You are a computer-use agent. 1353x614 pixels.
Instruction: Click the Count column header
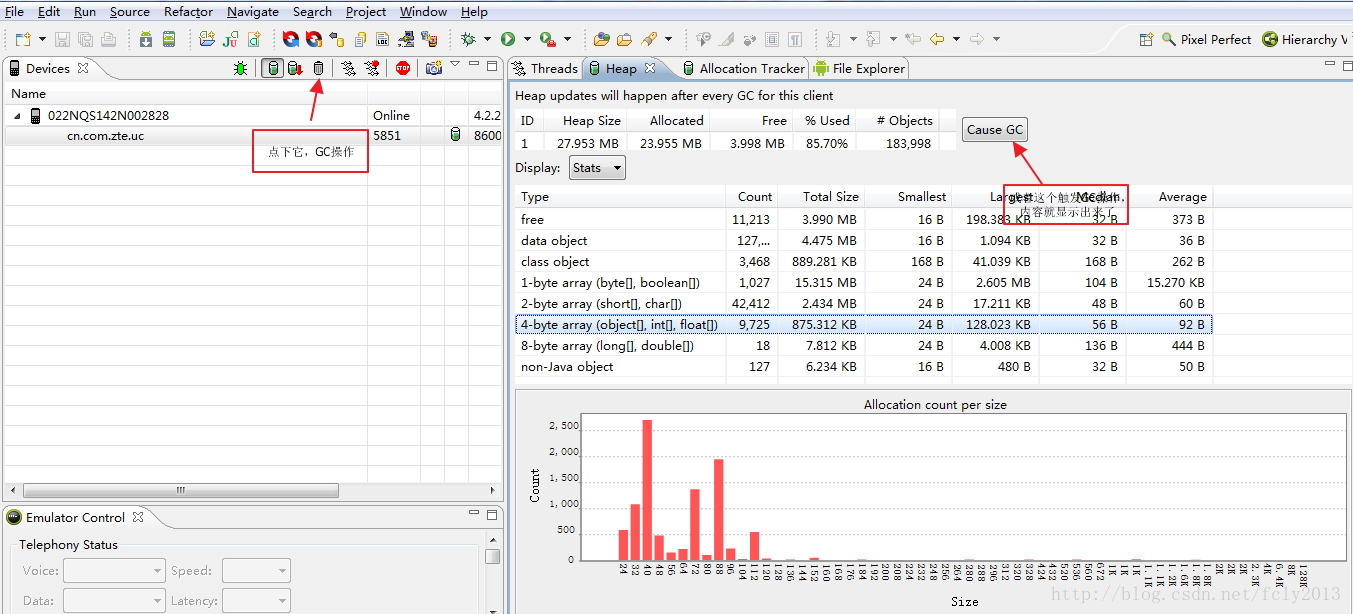click(752, 197)
